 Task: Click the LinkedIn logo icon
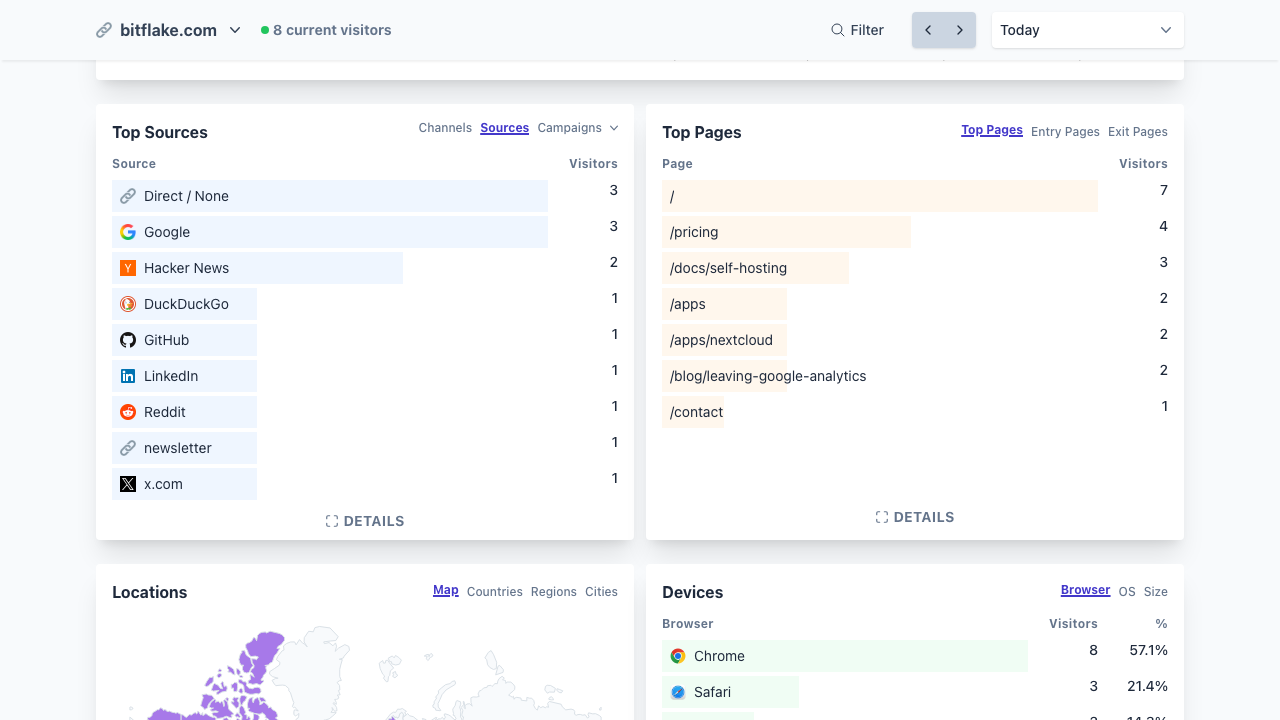pyautogui.click(x=128, y=376)
